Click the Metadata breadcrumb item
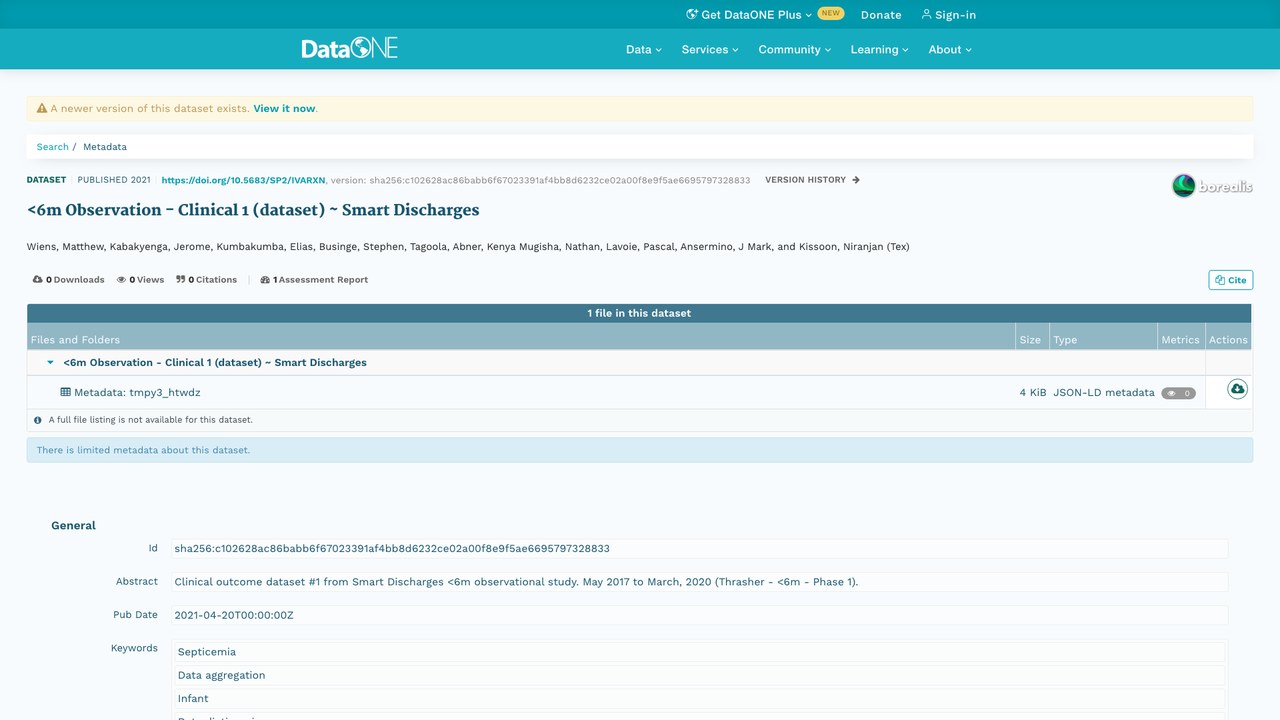 point(105,146)
